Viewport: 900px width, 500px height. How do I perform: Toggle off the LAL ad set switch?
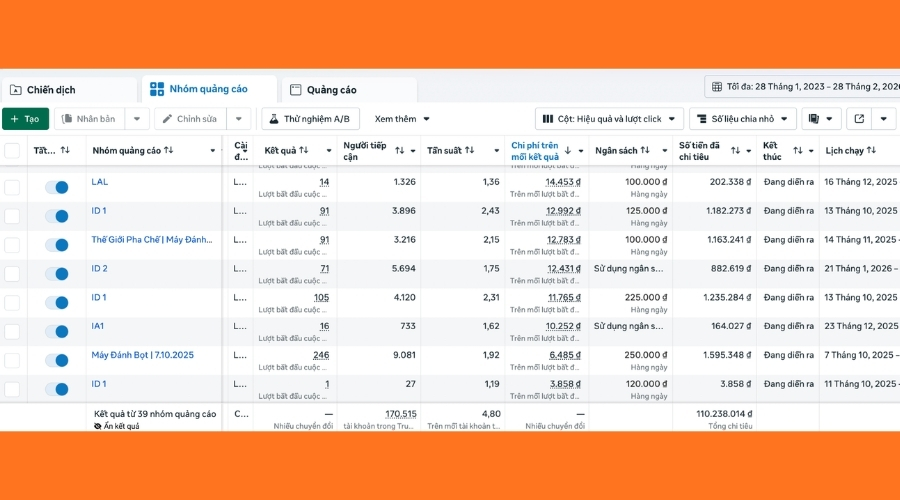[56, 187]
